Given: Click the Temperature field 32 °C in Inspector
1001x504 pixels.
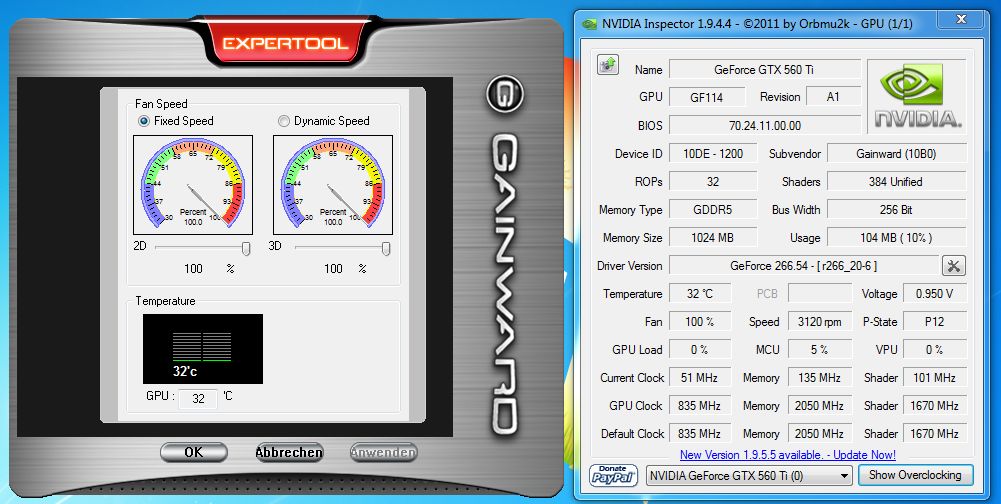Looking at the screenshot, I should click(x=700, y=294).
